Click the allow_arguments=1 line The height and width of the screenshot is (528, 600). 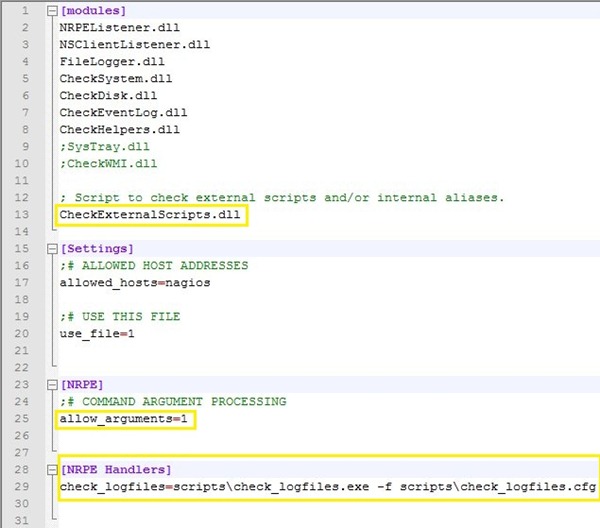coord(123,419)
